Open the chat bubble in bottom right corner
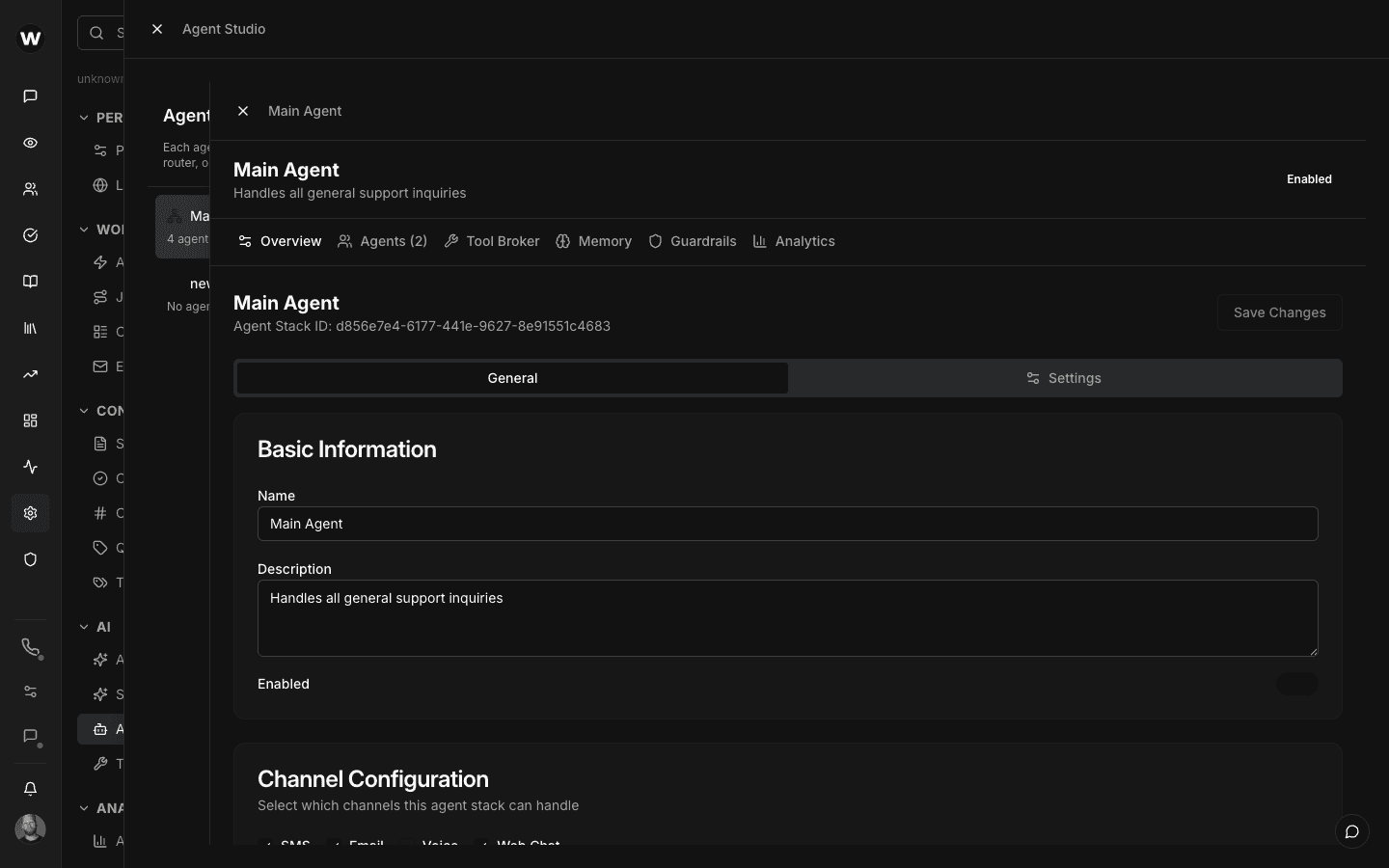1389x868 pixels. pos(1350,831)
